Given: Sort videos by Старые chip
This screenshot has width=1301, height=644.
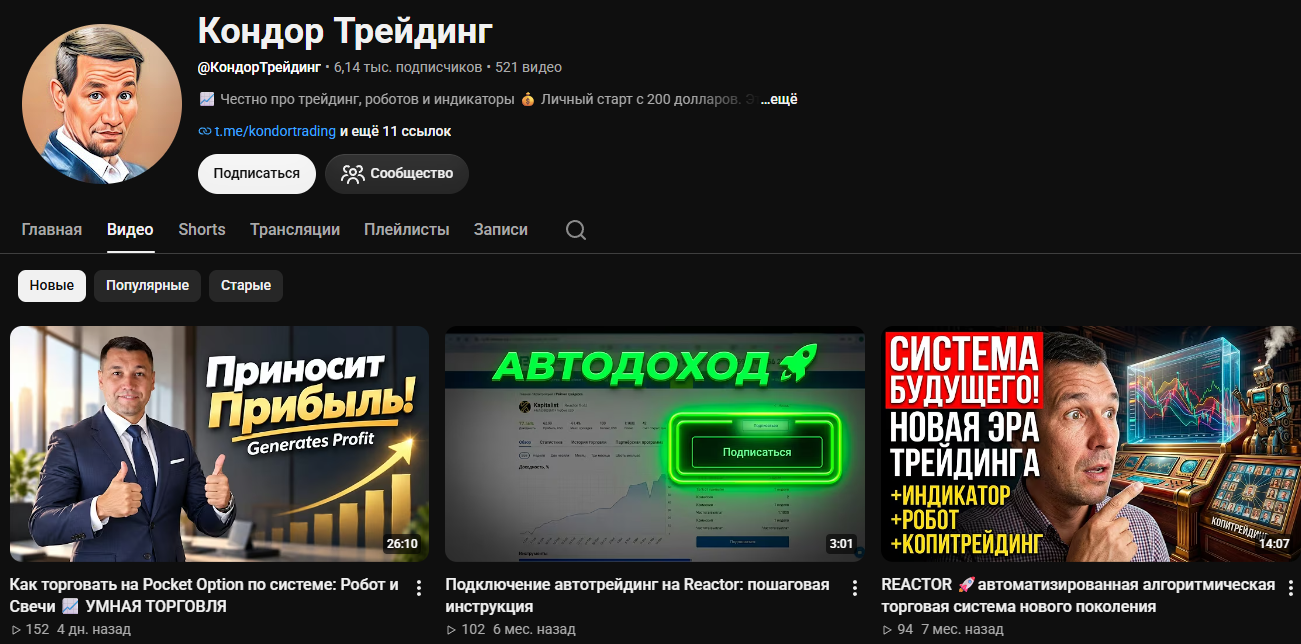Looking at the screenshot, I should click(x=246, y=285).
